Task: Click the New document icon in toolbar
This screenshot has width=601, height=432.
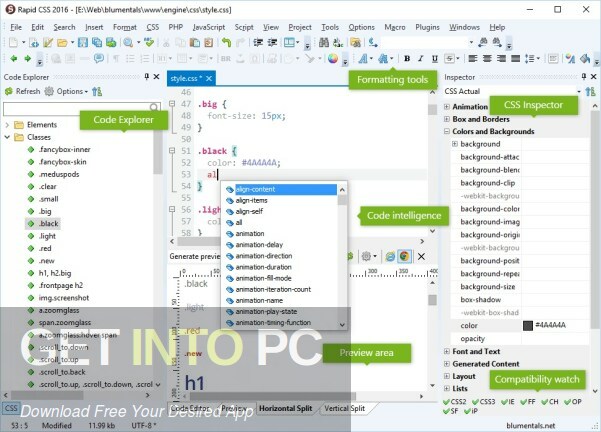Action: click(x=13, y=43)
